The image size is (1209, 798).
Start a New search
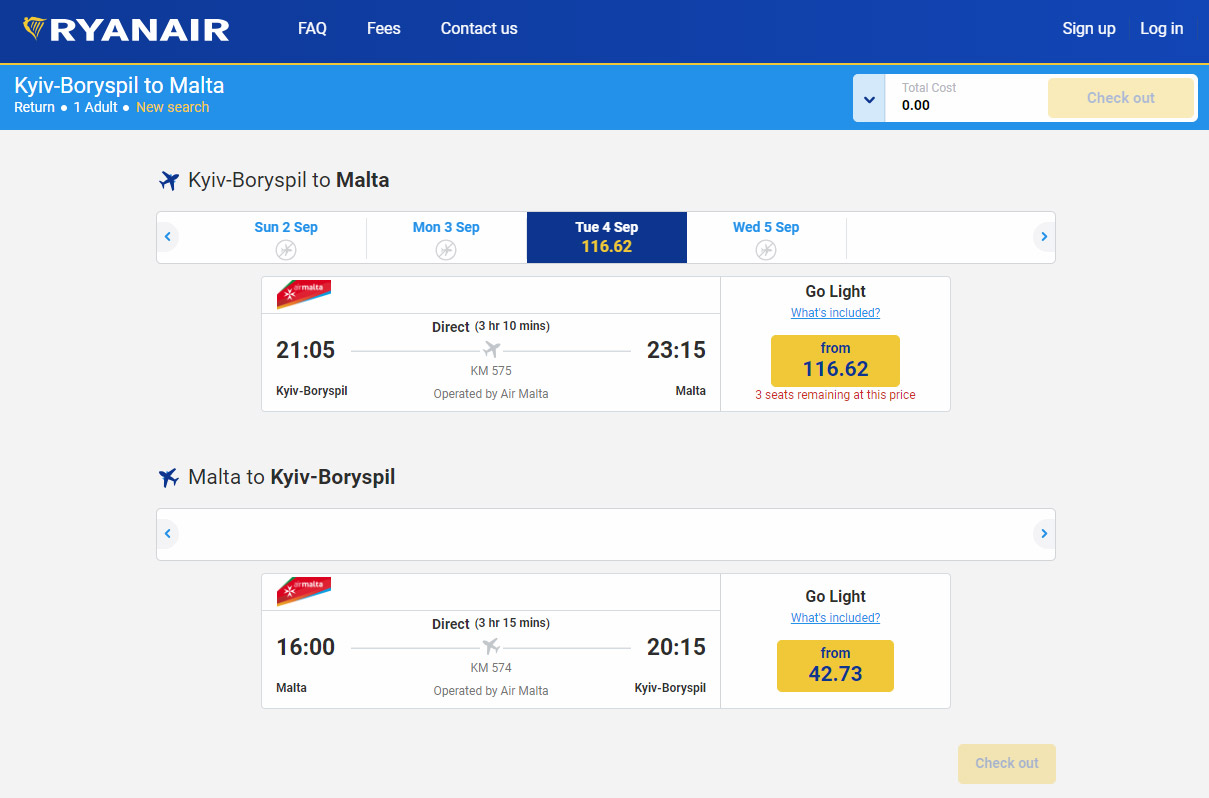(x=173, y=107)
